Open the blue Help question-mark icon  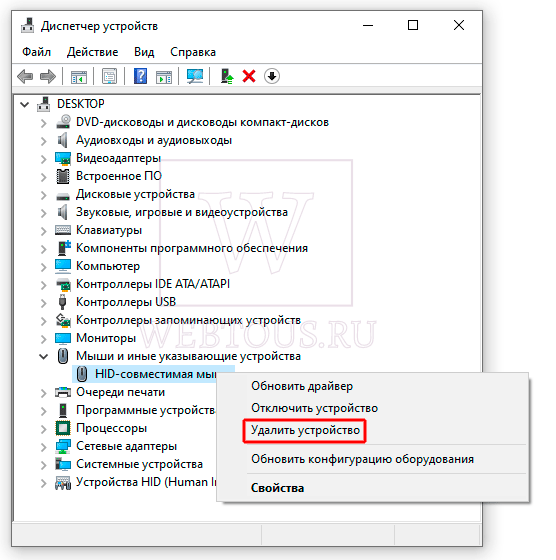140,76
